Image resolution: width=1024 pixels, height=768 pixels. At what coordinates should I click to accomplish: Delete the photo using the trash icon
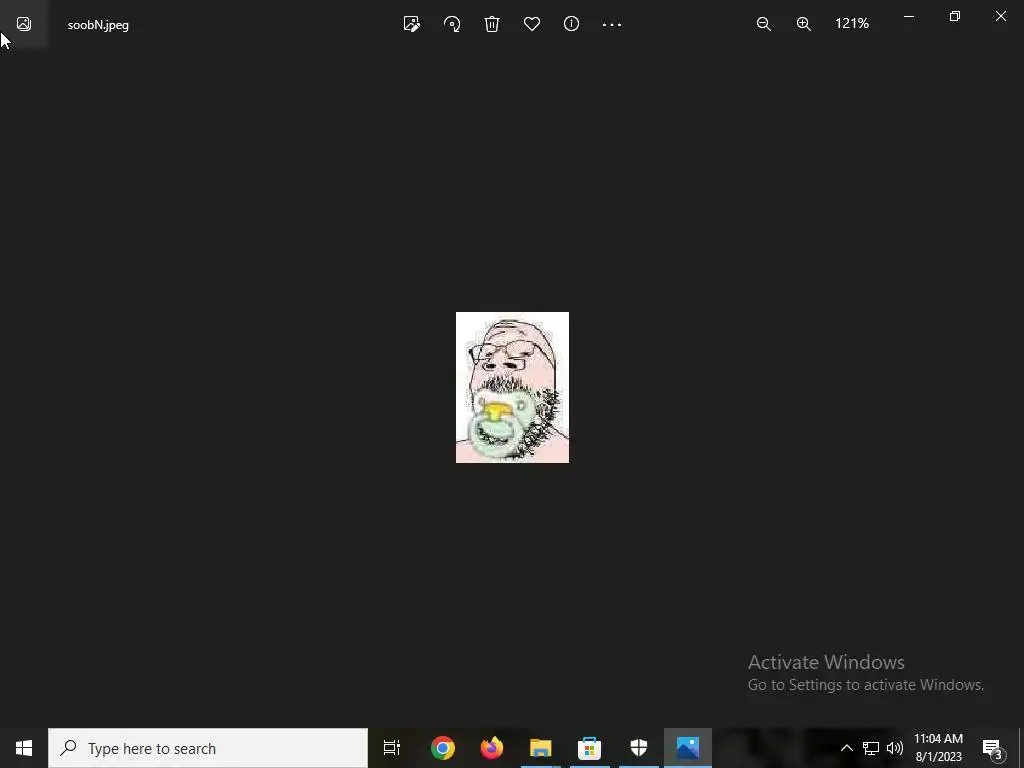pyautogui.click(x=492, y=24)
